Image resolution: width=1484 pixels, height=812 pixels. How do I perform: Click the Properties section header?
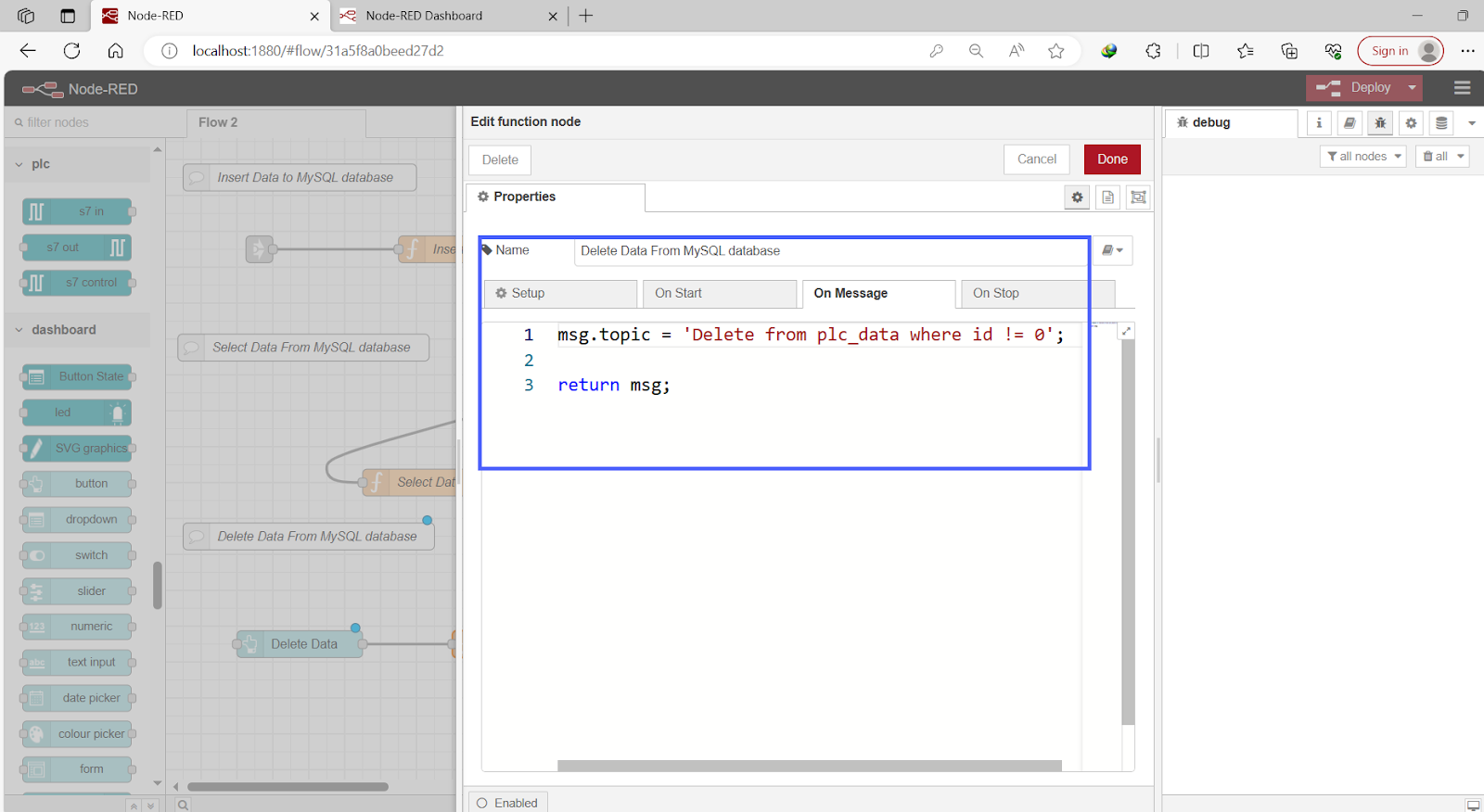coord(555,197)
